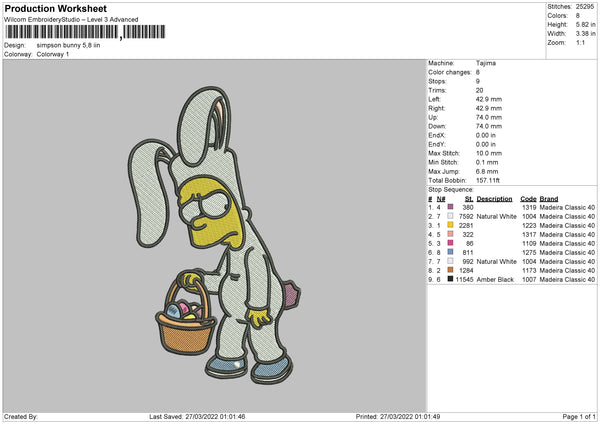The height and width of the screenshot is (424, 600).
Task: Click 'Madeira Classic 40' in code 1319 row
Action: point(567,207)
